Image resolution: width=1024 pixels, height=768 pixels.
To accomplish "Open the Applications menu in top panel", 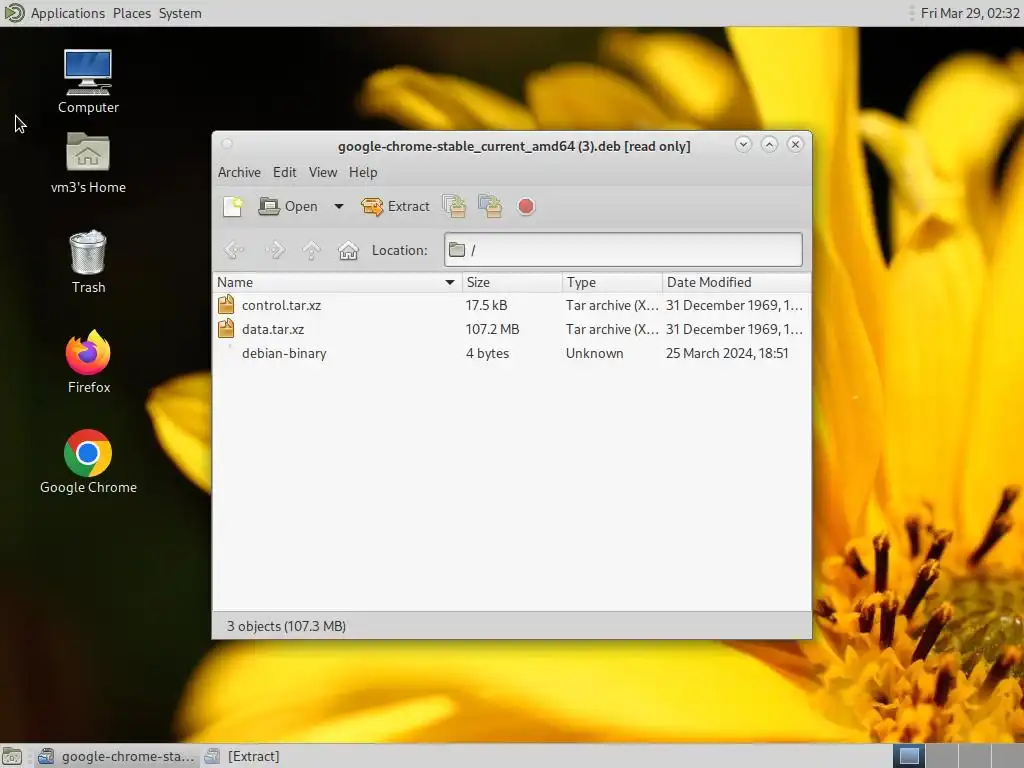I will 68,13.
